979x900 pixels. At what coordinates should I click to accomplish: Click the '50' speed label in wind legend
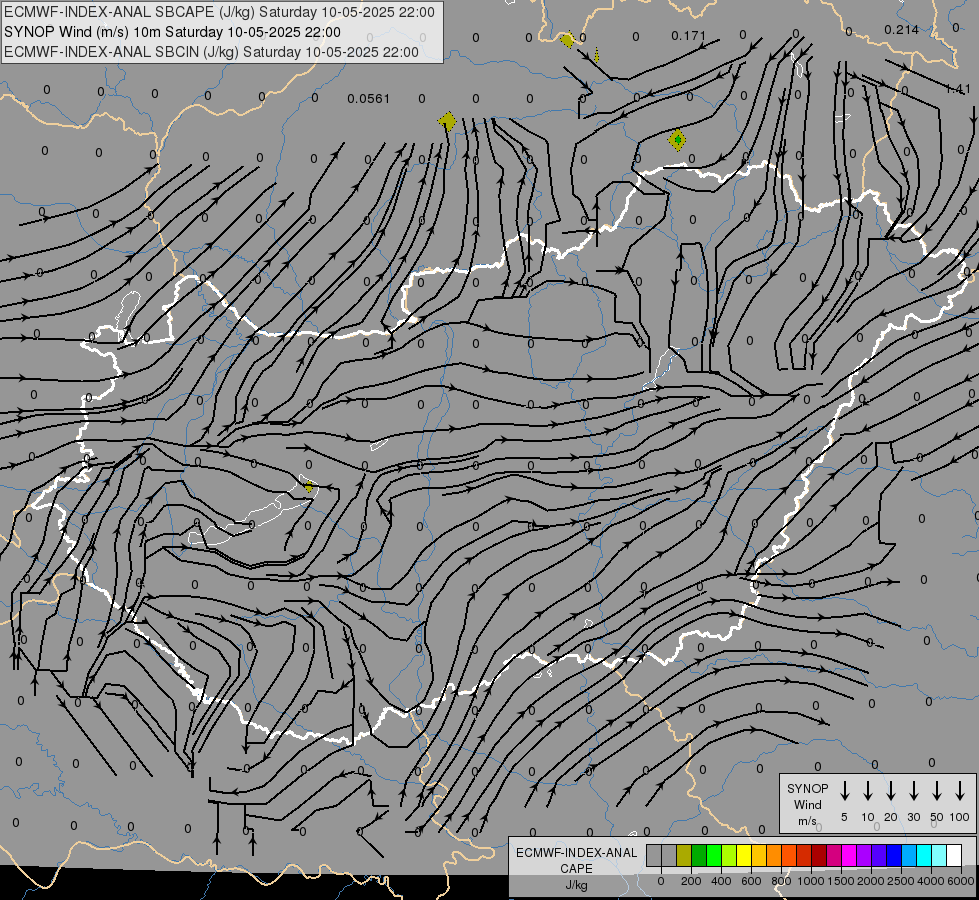coord(937,817)
